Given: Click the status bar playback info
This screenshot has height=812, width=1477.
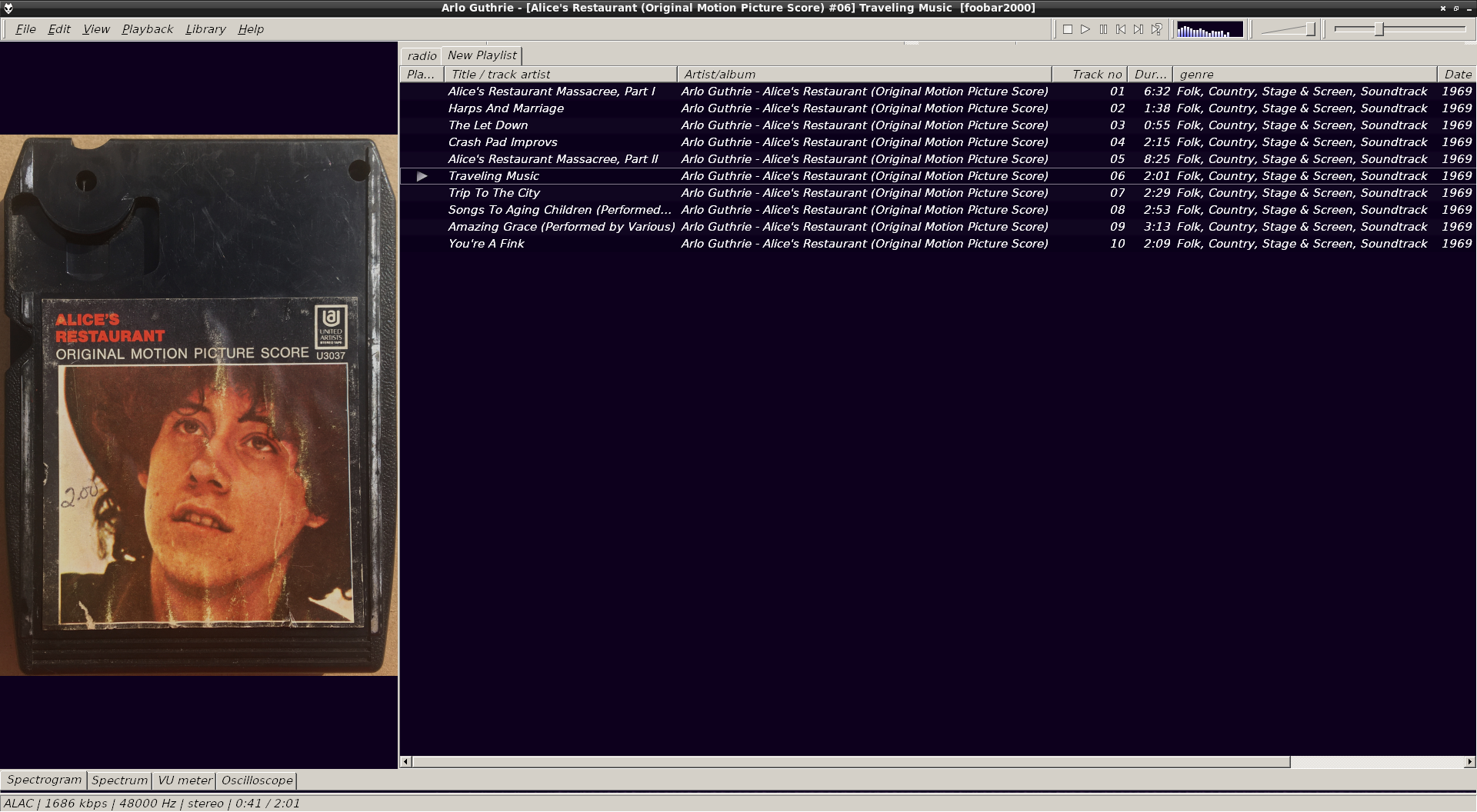Looking at the screenshot, I should [152, 804].
